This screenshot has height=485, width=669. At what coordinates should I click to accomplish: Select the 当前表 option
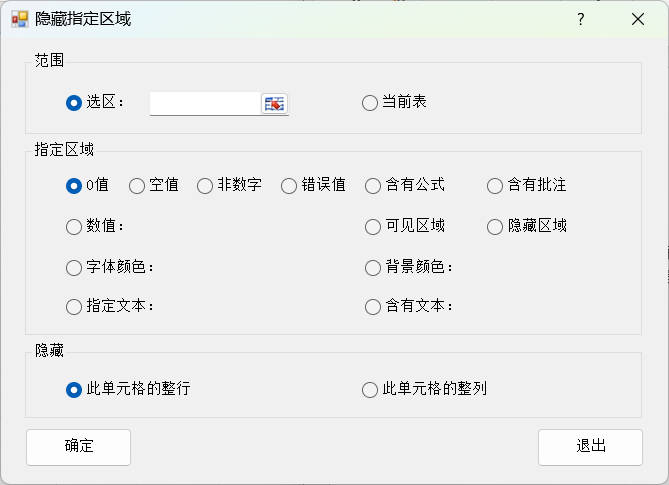pos(371,102)
